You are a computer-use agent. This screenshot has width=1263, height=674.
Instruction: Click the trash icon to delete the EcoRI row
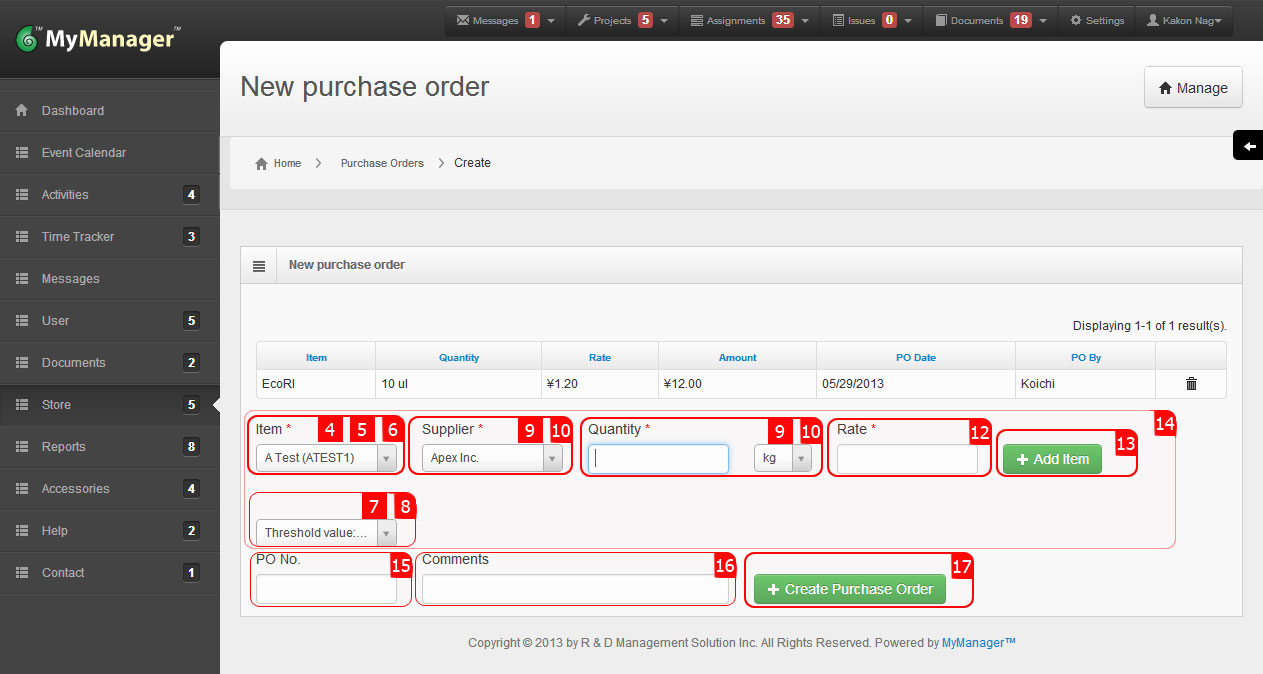pyautogui.click(x=1190, y=384)
